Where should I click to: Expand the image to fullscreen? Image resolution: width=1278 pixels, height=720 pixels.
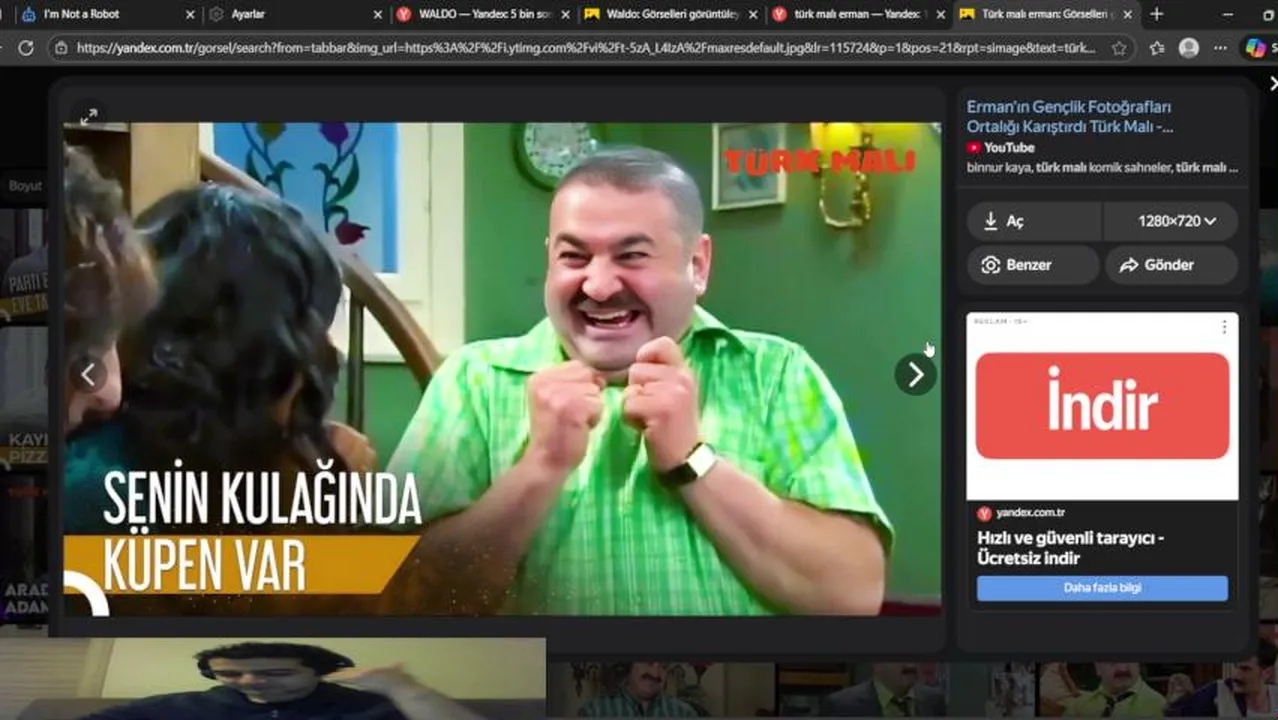pos(89,117)
